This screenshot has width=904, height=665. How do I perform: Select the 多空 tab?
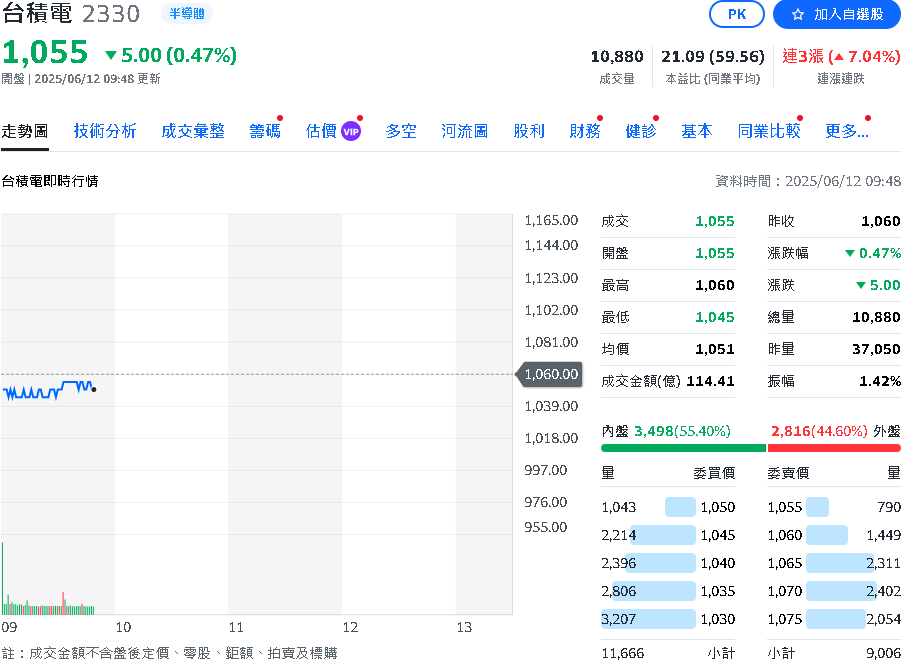click(401, 131)
